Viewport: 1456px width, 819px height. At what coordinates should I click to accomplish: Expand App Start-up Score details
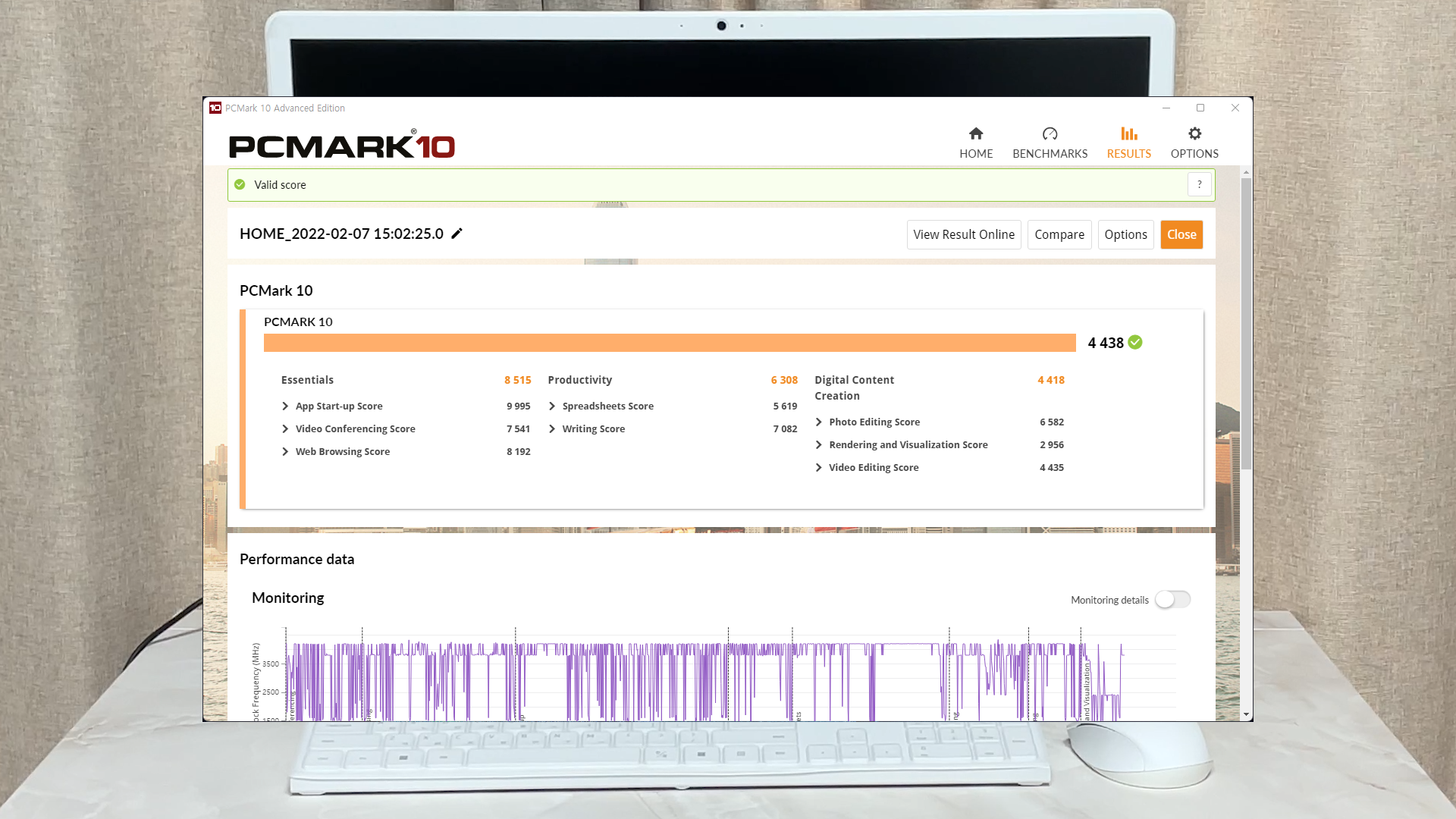click(285, 406)
